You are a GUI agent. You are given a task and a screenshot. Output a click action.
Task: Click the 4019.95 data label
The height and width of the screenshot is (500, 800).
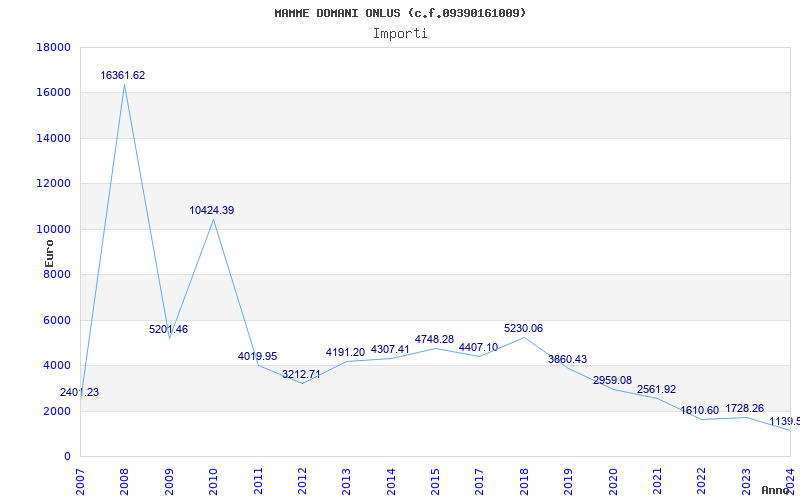pos(258,357)
